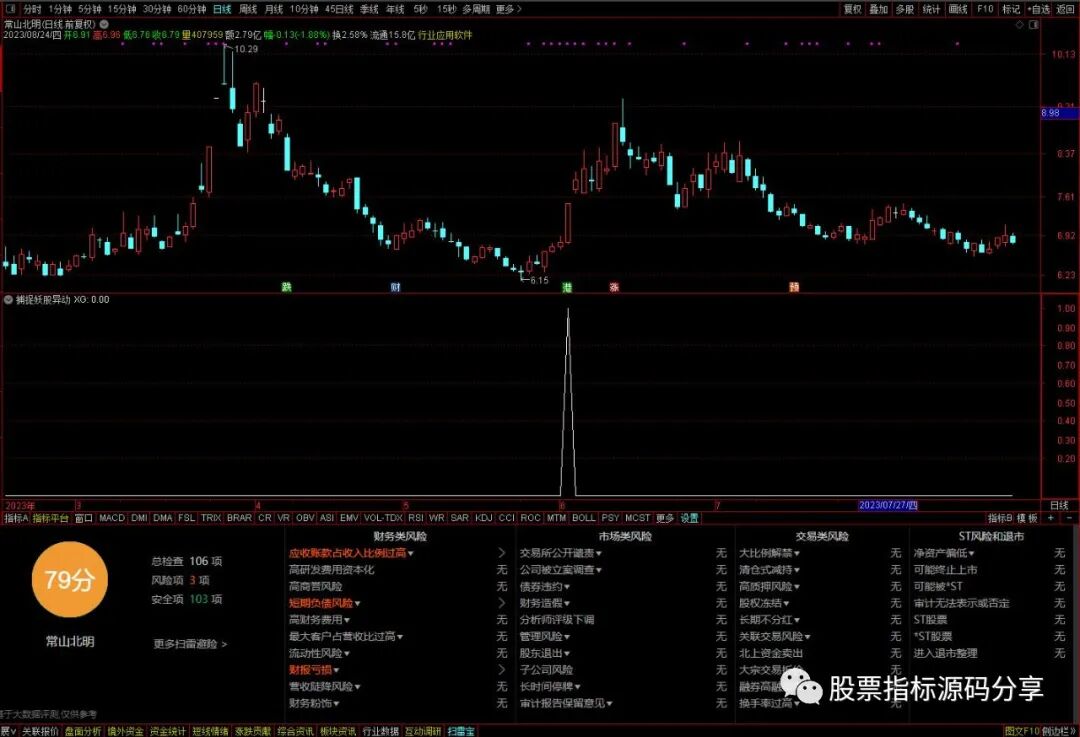Viewport: 1080px width, 737px height.
Task: Click the 行业应用软件 sector label
Action: coord(445,34)
